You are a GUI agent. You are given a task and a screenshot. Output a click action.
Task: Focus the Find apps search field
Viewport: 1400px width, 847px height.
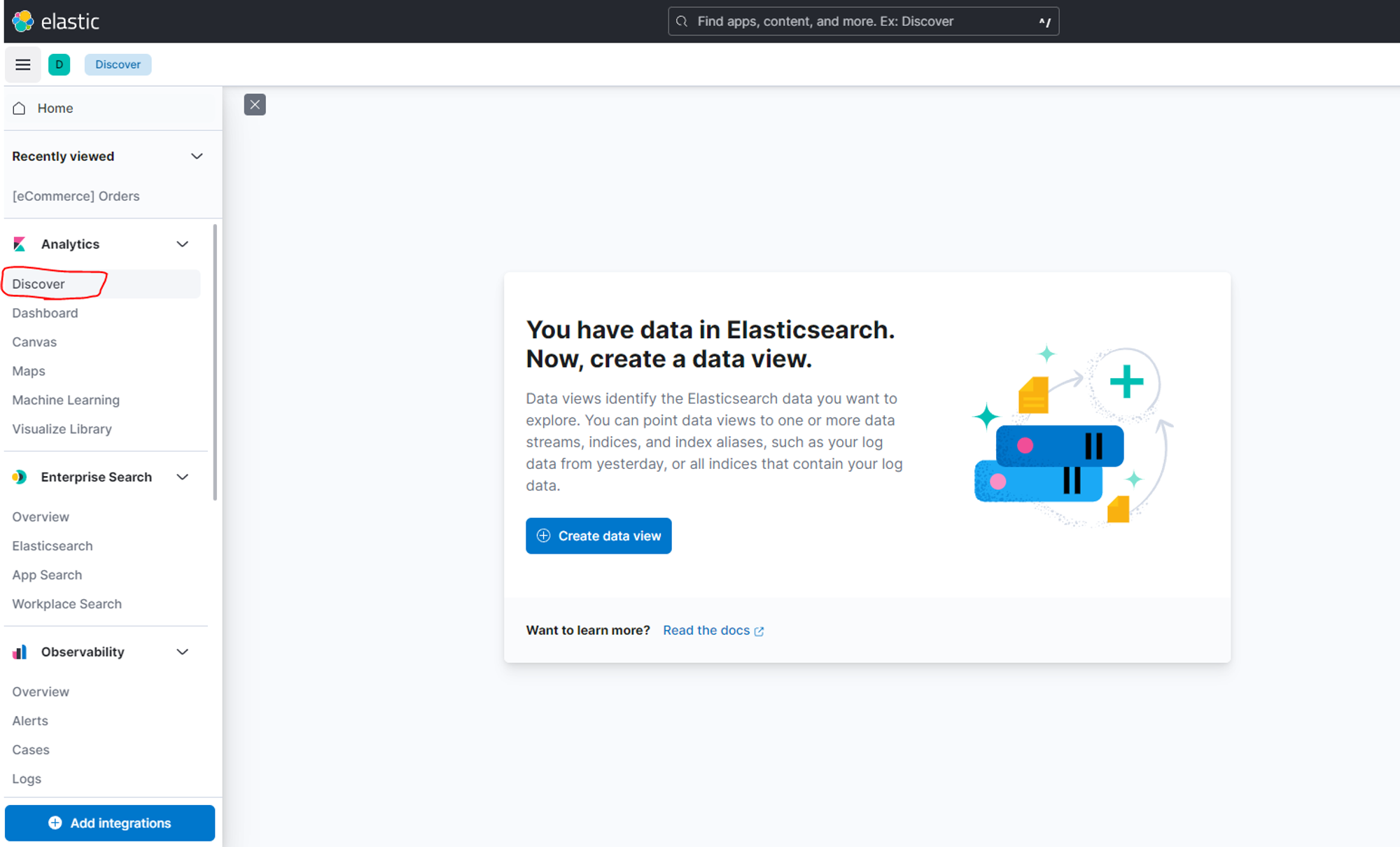(x=862, y=22)
